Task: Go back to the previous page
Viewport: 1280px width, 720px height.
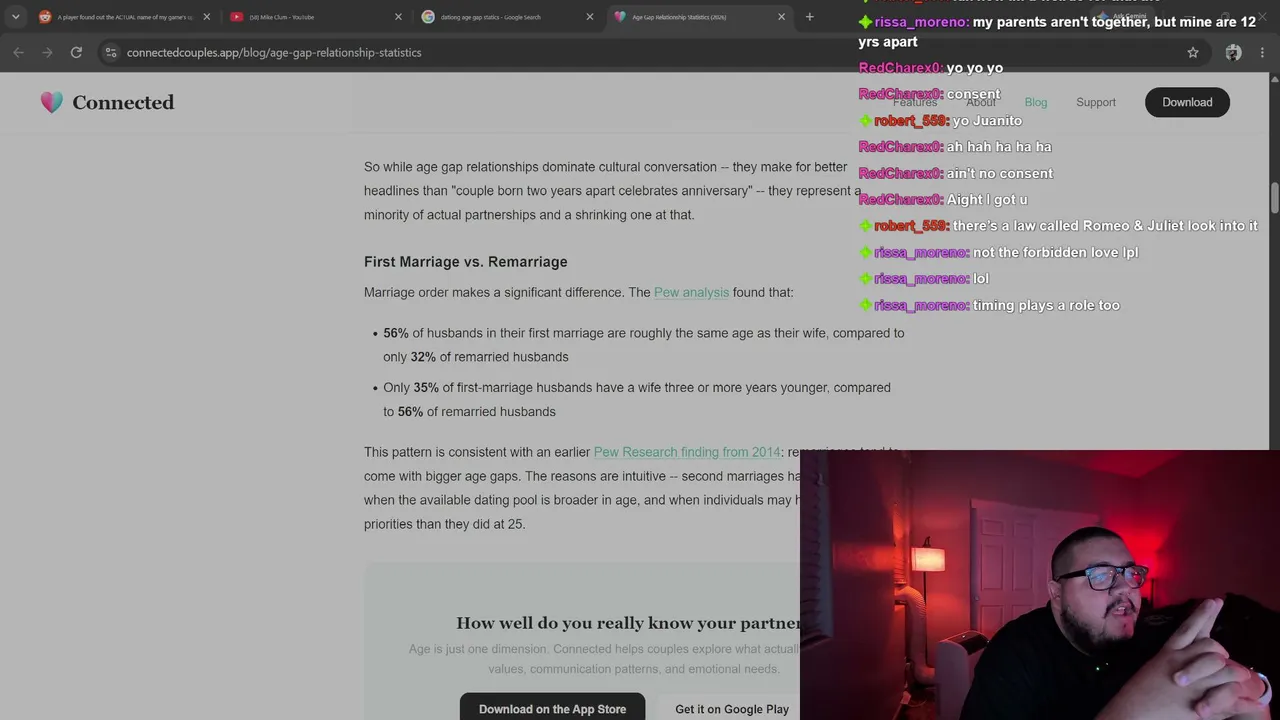Action: (18, 52)
